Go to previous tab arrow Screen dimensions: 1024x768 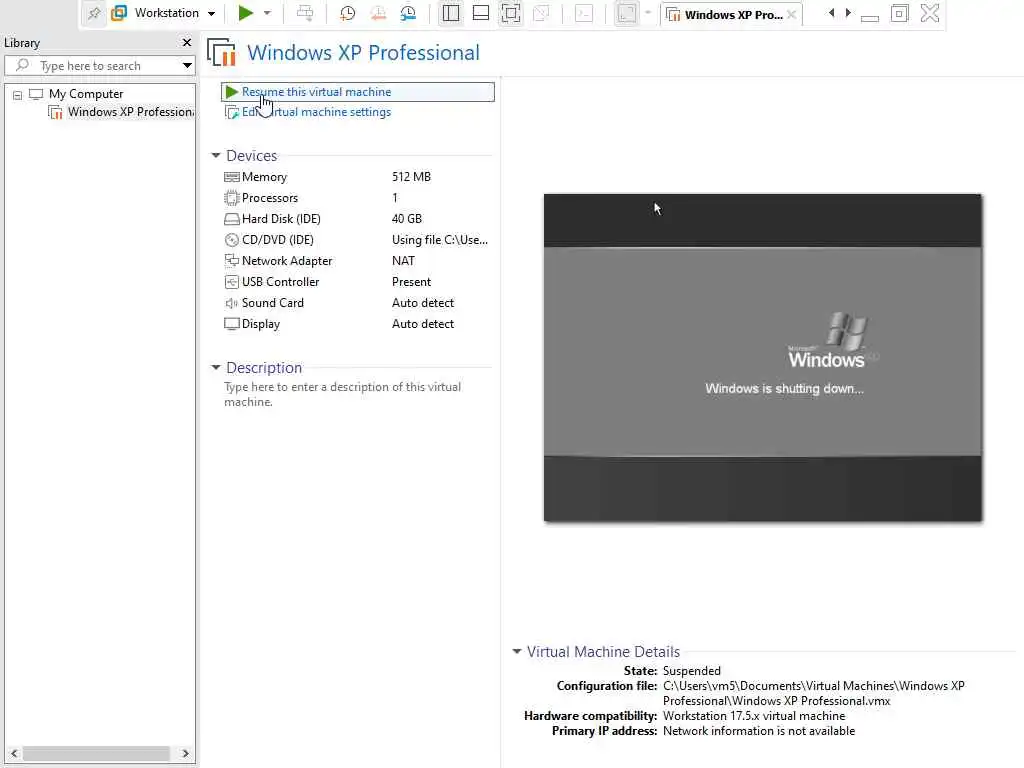click(x=831, y=13)
